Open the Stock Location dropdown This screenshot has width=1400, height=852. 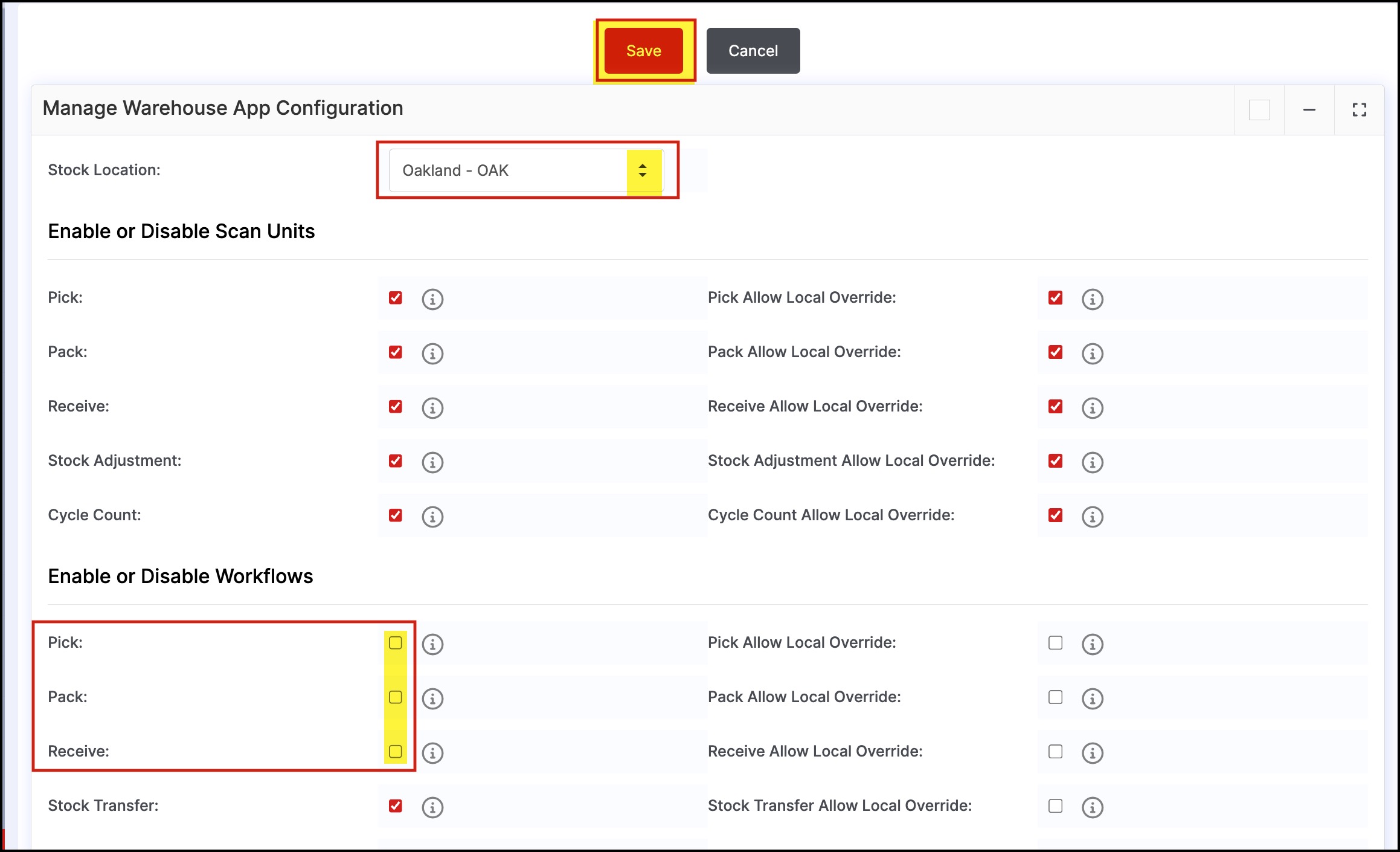507,171
